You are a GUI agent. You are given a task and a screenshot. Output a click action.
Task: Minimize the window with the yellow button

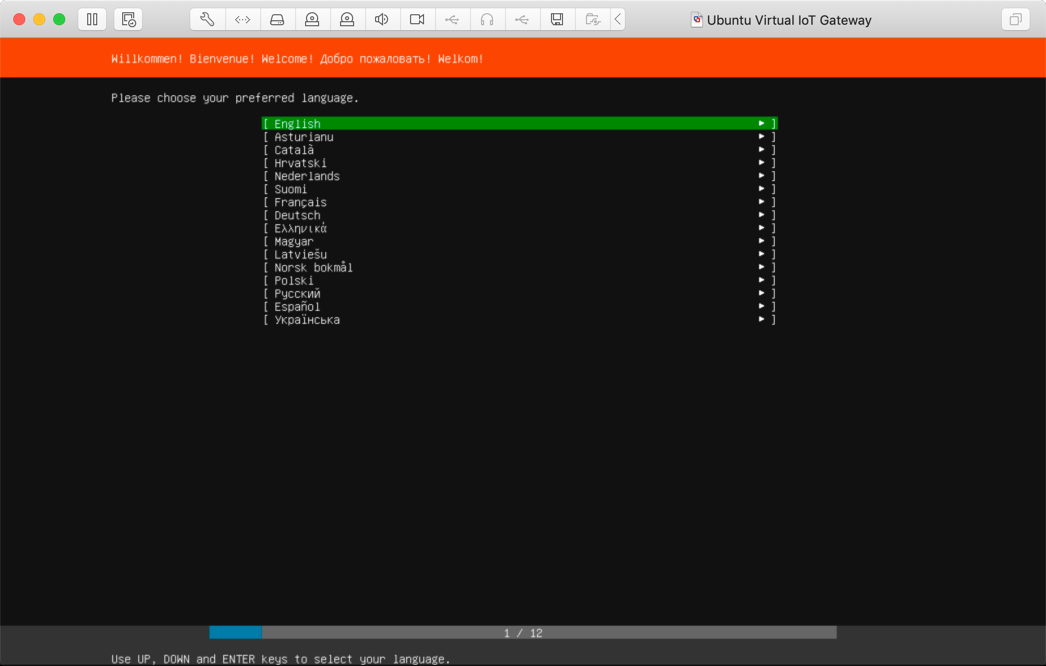tap(39, 19)
